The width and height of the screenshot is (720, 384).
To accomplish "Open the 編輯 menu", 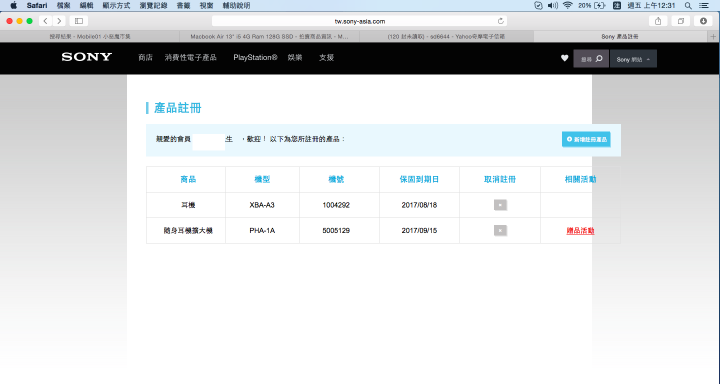I will [x=86, y=6].
